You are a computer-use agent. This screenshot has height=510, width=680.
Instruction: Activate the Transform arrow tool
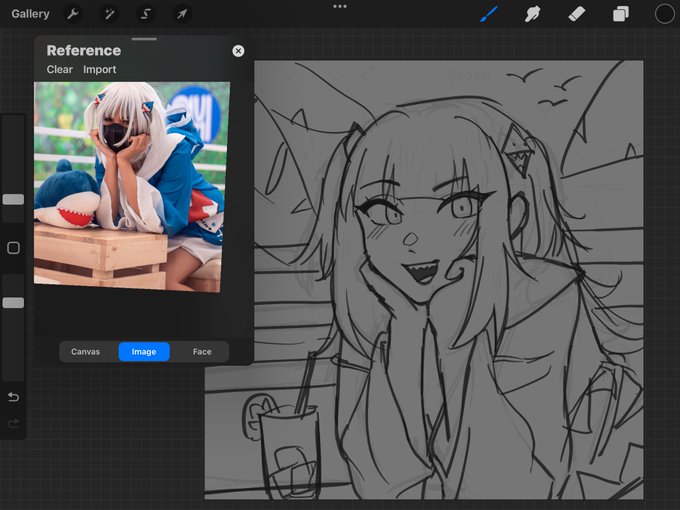(182, 14)
